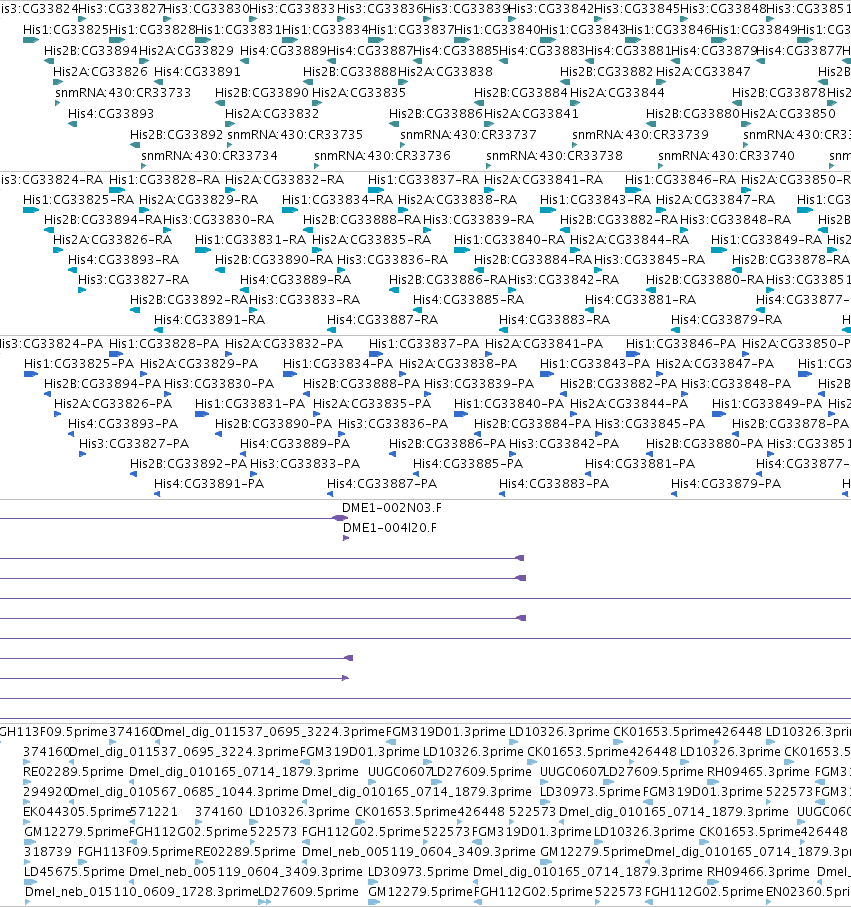
Task: Click the Dmel_dig_010567_0685_1044.3prime EST label
Action: (x=185, y=791)
